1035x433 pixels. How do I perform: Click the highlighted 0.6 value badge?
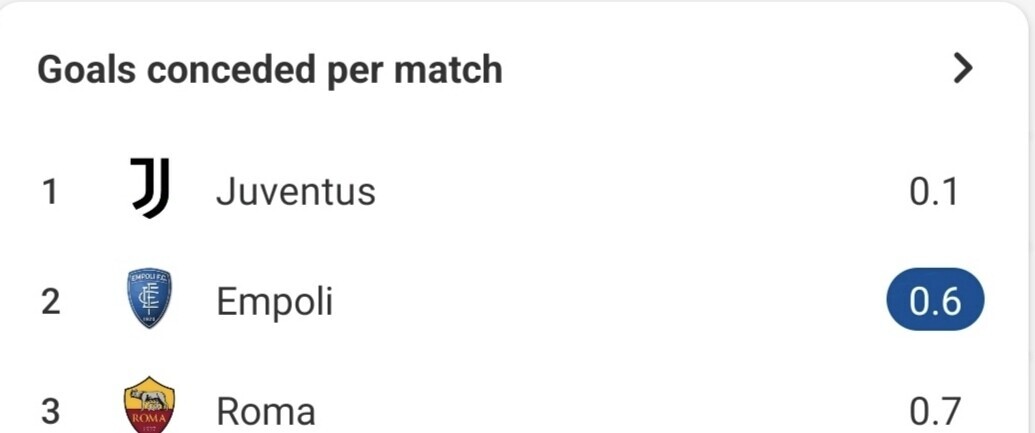[x=935, y=299]
